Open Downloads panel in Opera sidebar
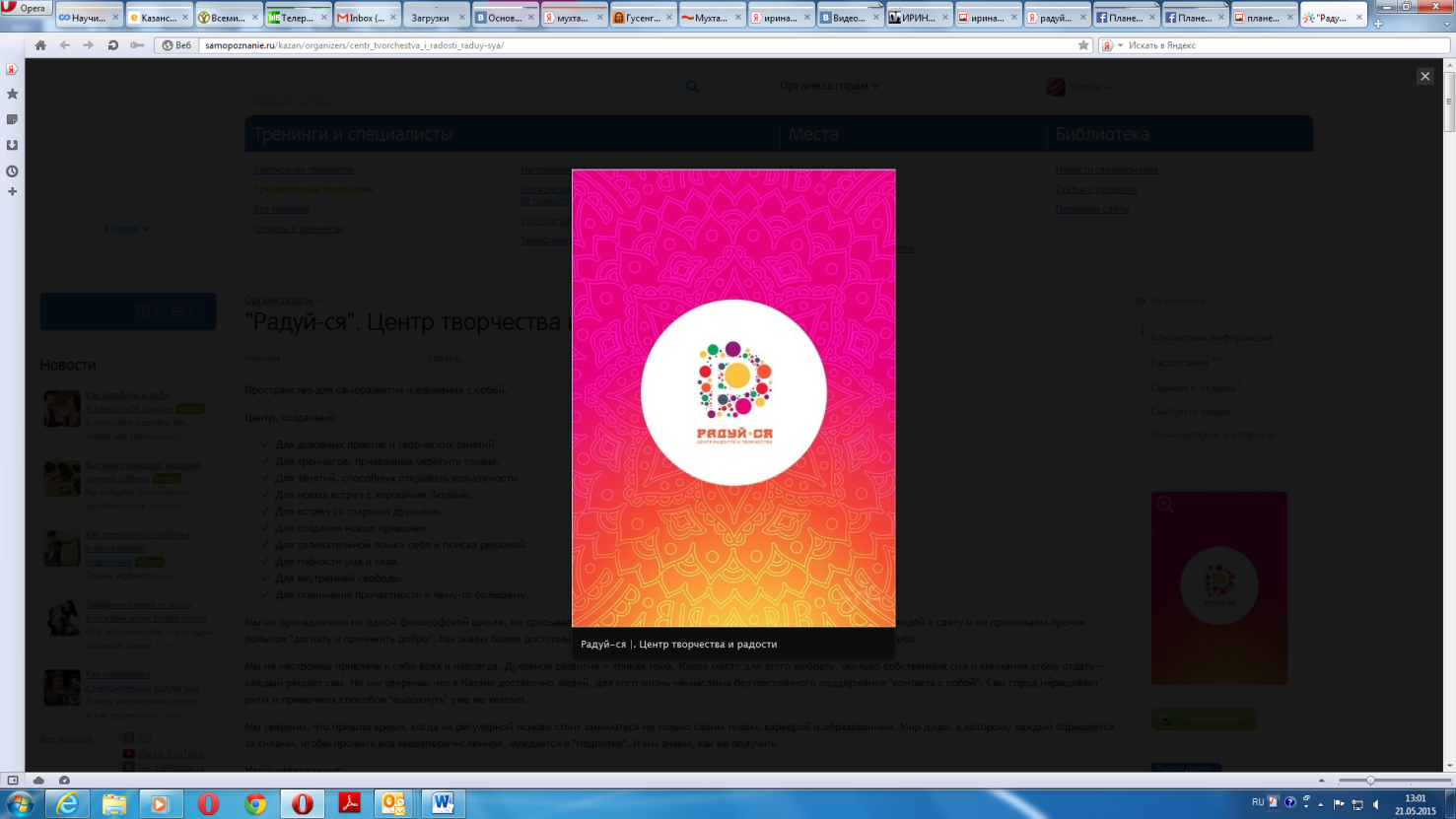Screen dimensions: 1456x819 (12, 145)
